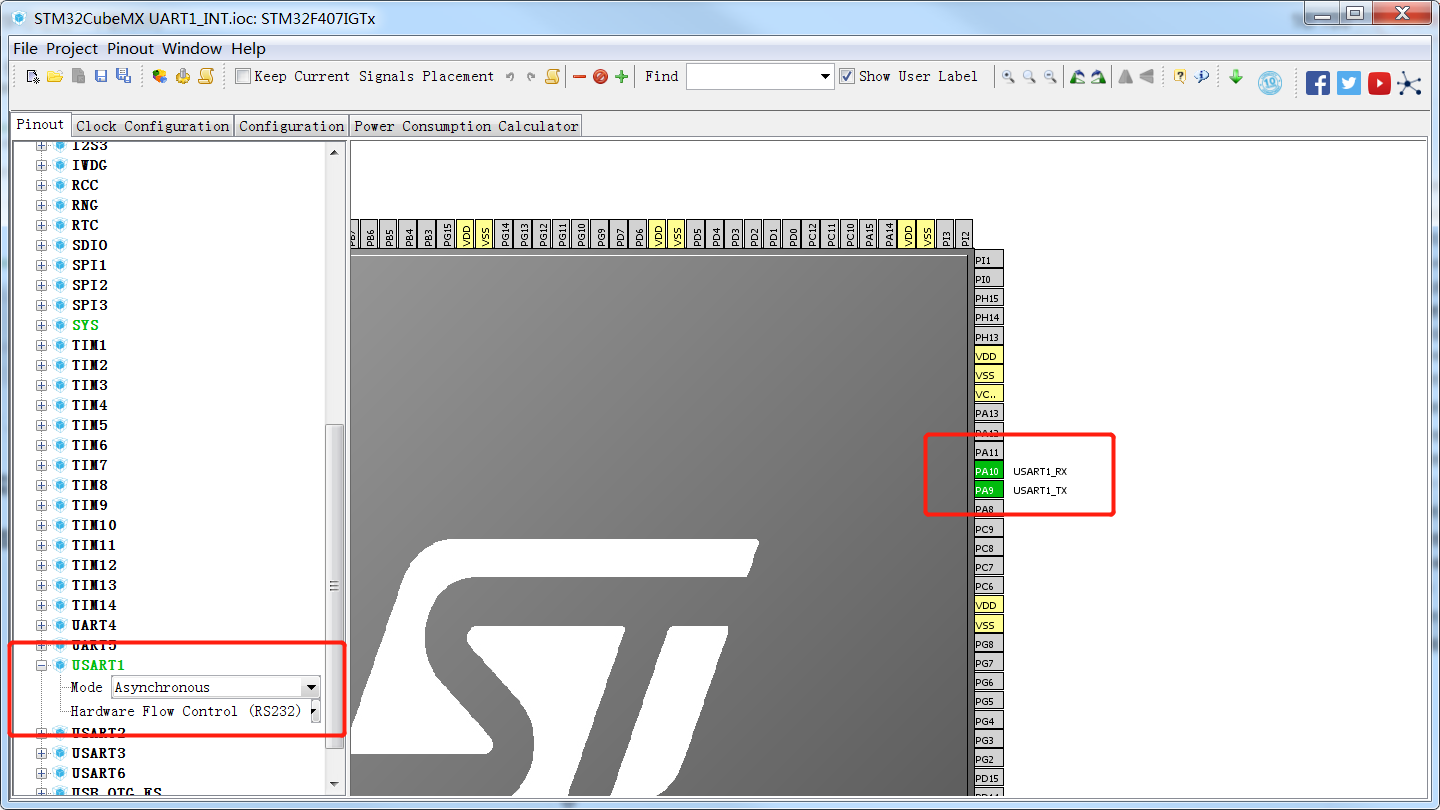Click the Generate Code gear icon
1440x810 pixels.
pyautogui.click(x=182, y=76)
